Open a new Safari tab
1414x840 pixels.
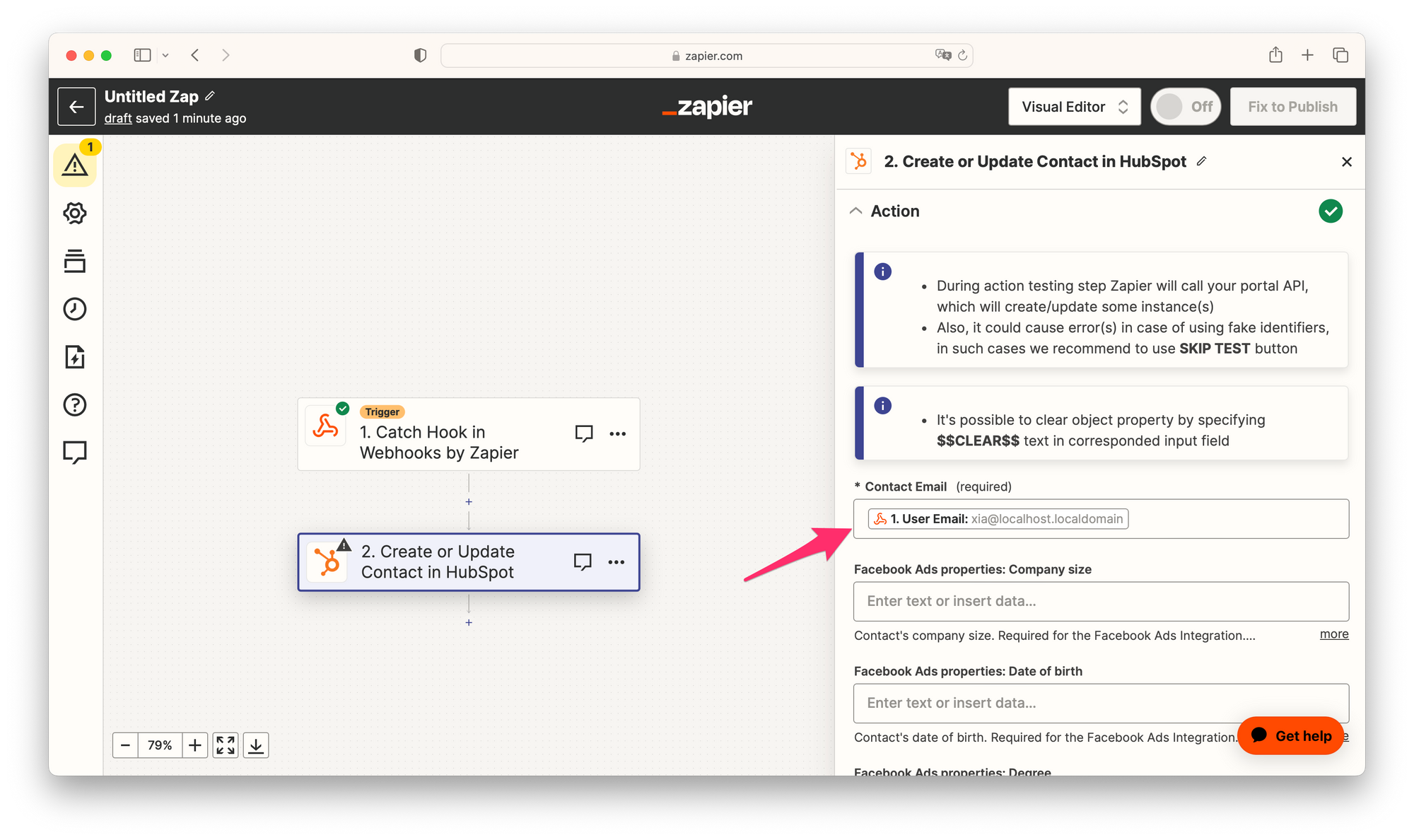[x=1307, y=55]
